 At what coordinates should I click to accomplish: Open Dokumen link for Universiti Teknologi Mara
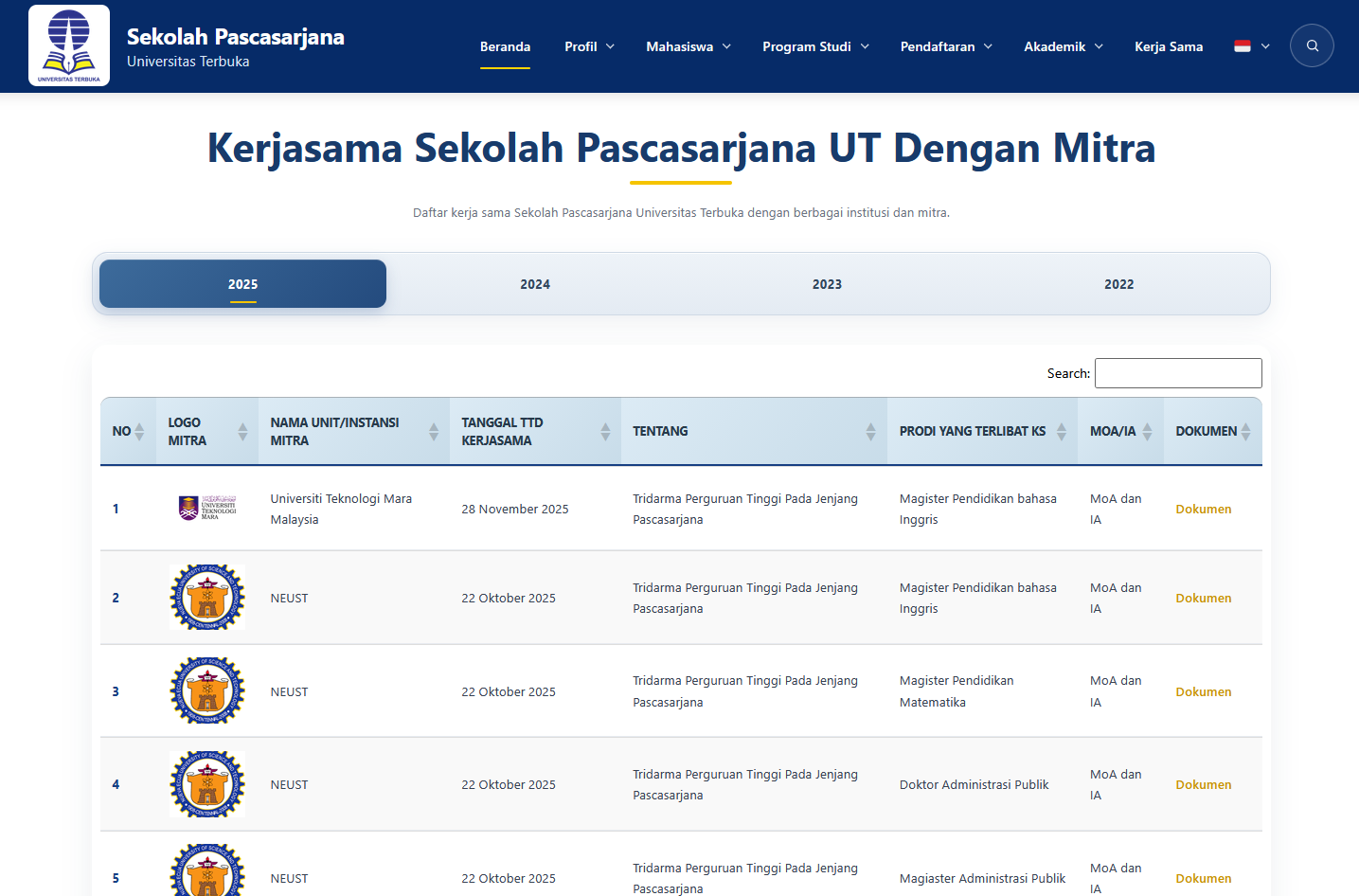[x=1204, y=509]
